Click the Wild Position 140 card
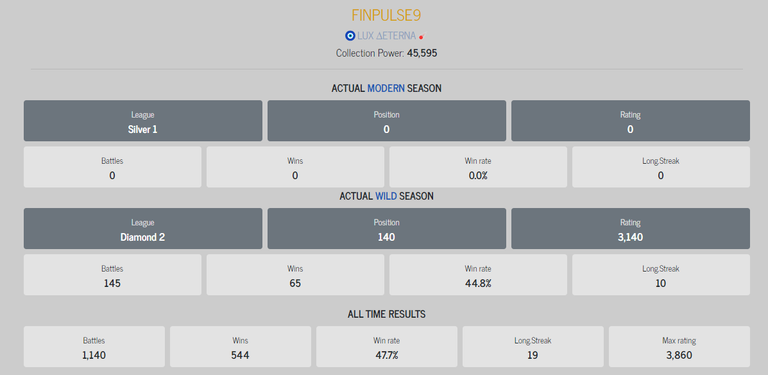Screen dimensions: 768x375 pos(386,229)
